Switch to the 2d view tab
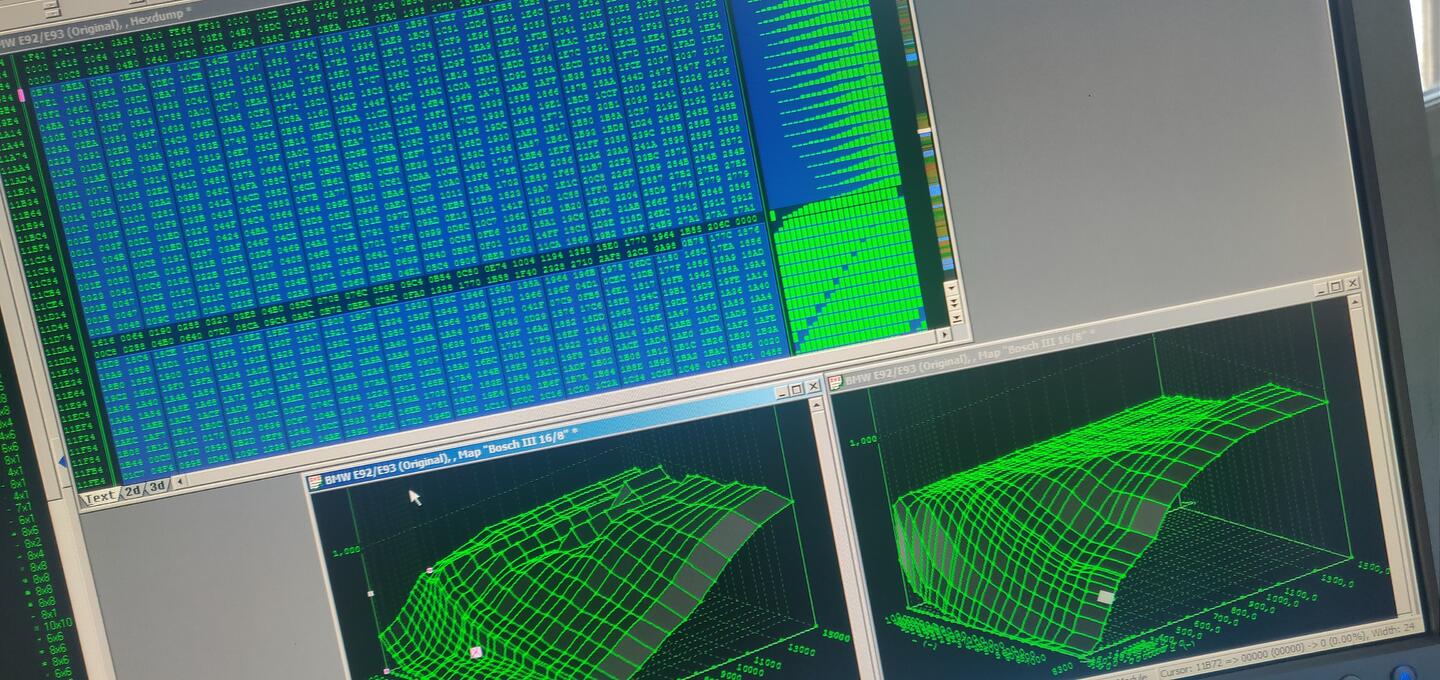Viewport: 1440px width, 680px height. click(132, 491)
